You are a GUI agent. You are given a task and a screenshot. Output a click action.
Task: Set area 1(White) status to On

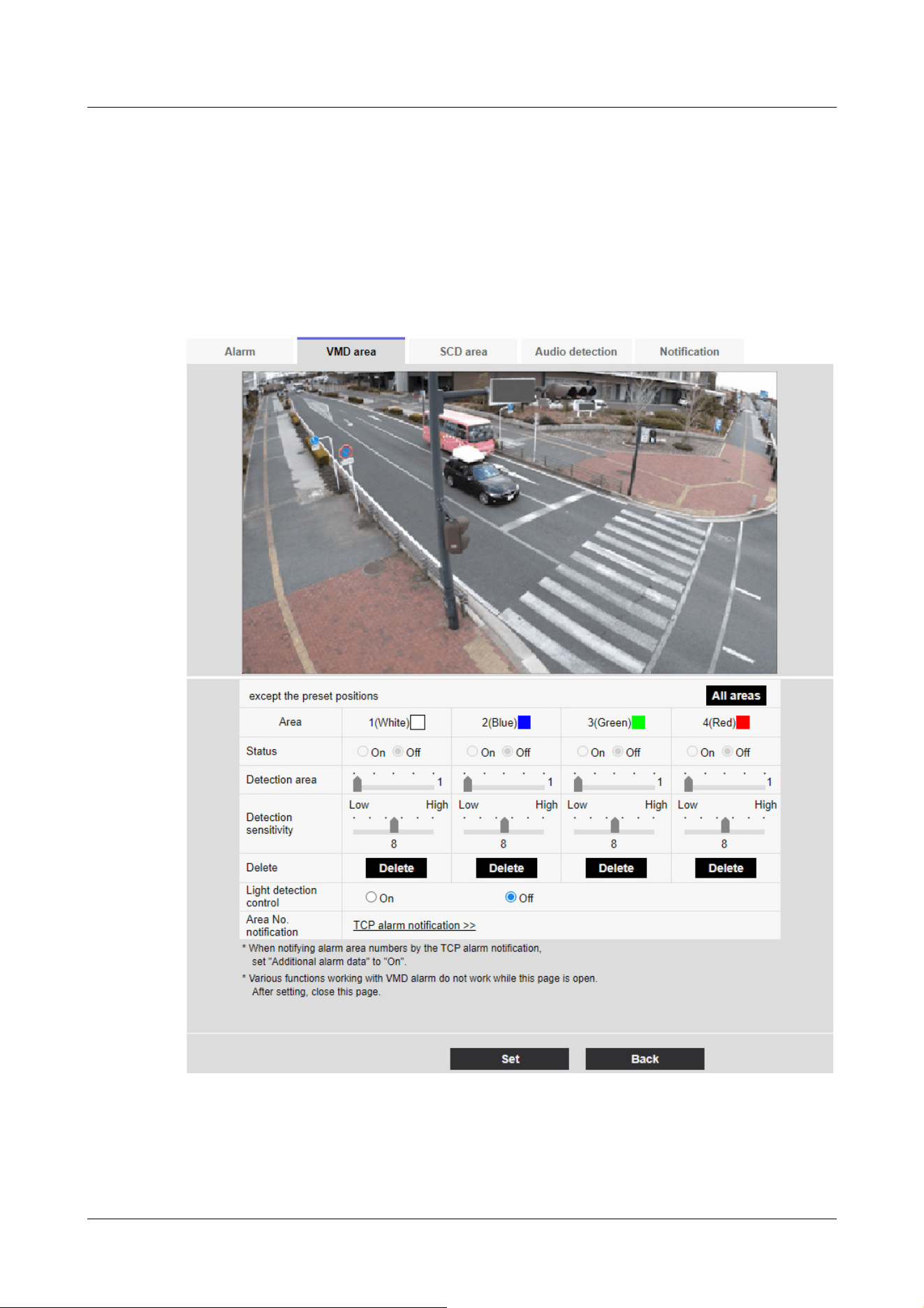(362, 752)
